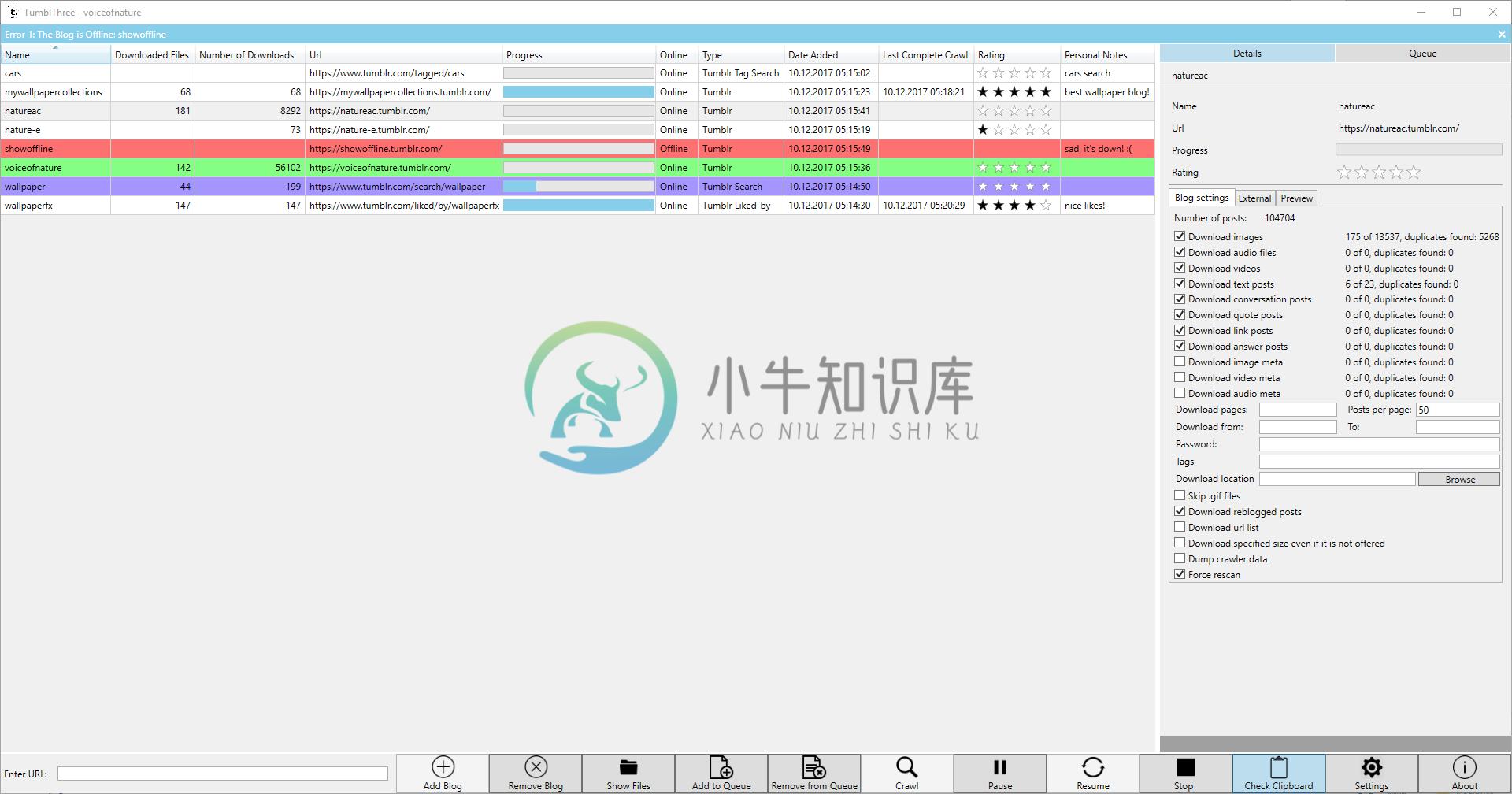The width and height of the screenshot is (1512, 794).
Task: Click the Download from field
Action: (x=1298, y=427)
